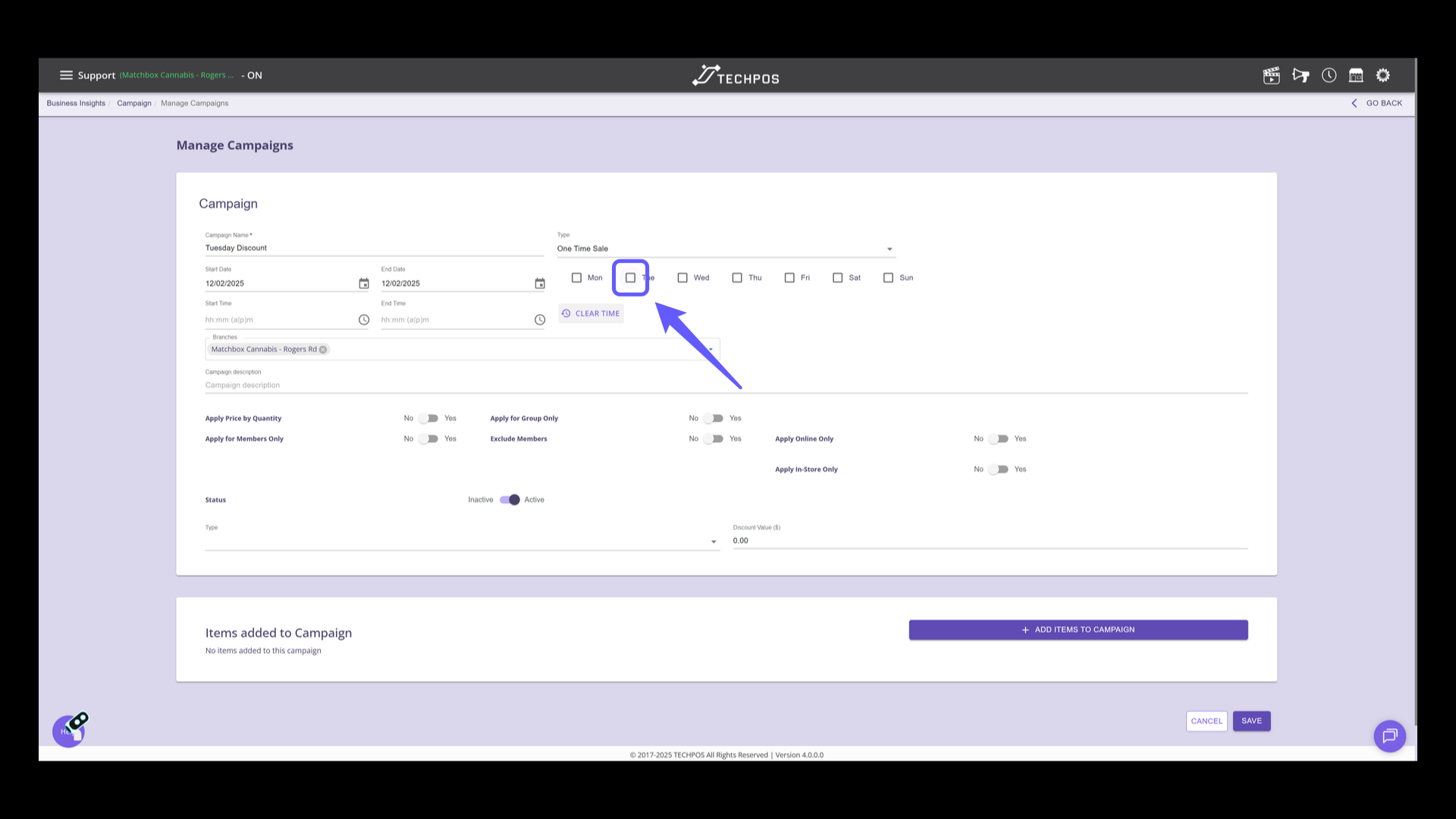Open the storefront icon in header
The height and width of the screenshot is (819, 1456).
[1356, 75]
